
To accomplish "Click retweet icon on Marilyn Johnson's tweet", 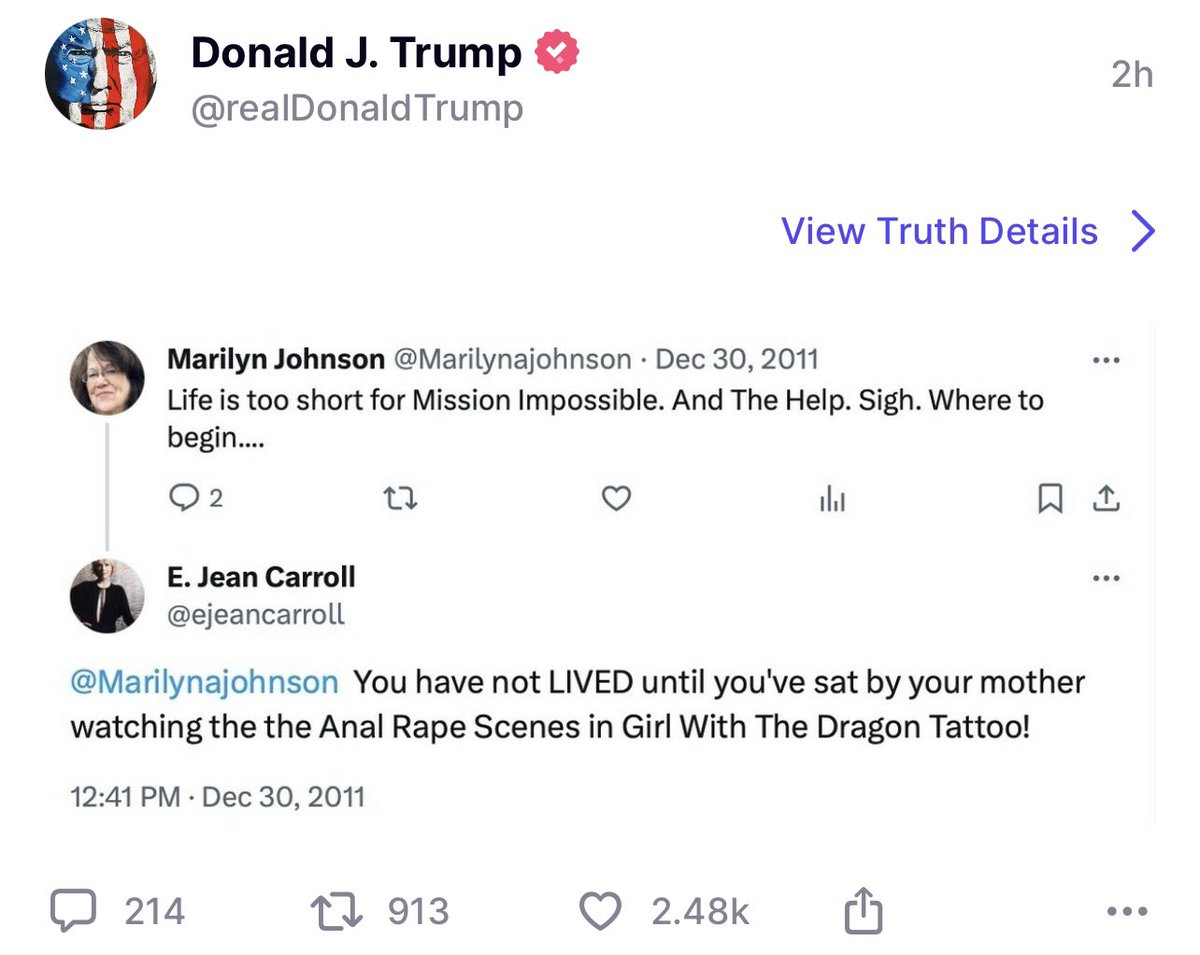I will 400,497.
